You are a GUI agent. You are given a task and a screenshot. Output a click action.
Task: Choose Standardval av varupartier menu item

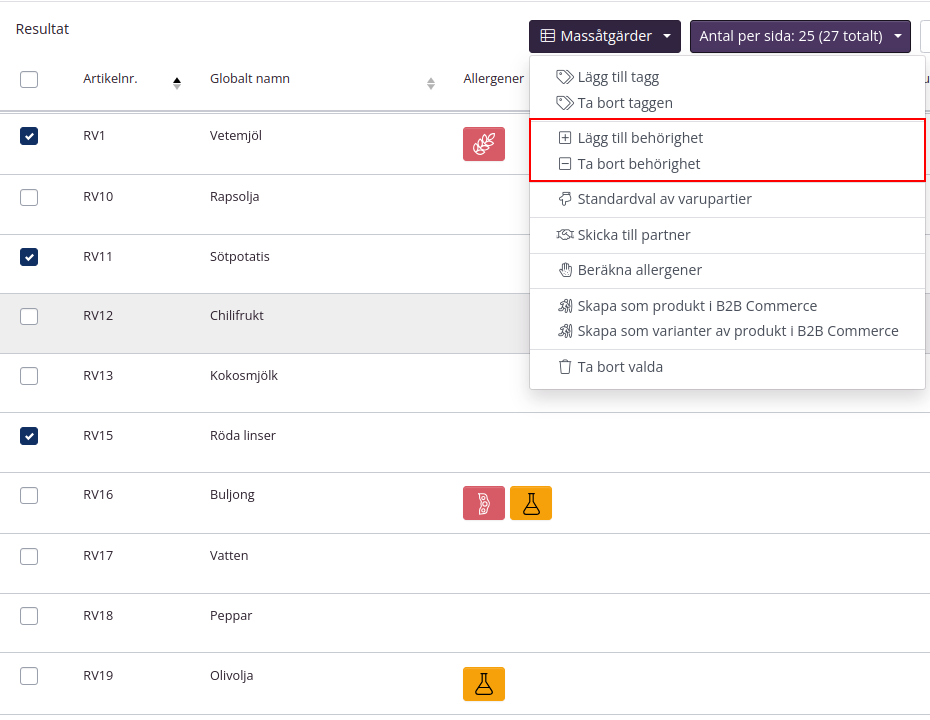point(664,199)
